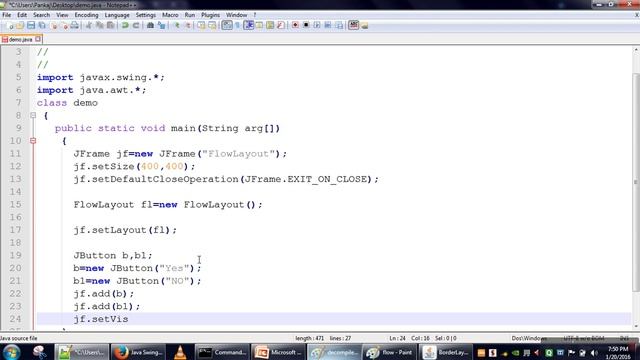Open the Run menu

[x=190, y=15]
